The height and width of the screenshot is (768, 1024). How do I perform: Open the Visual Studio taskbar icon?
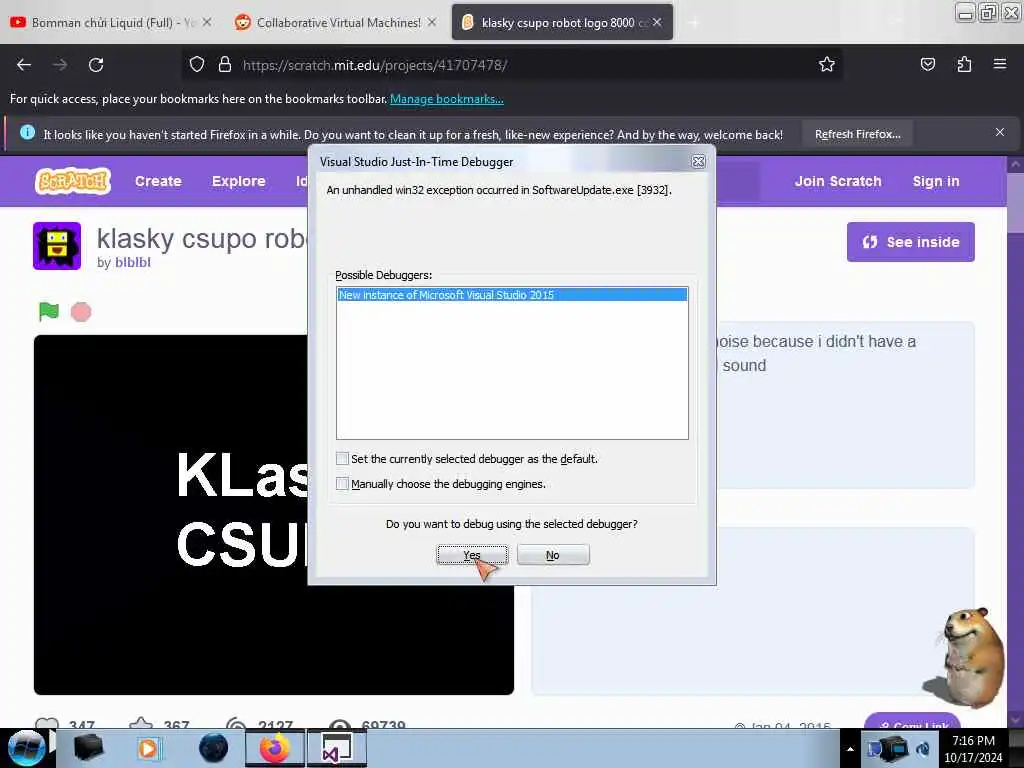[337, 748]
